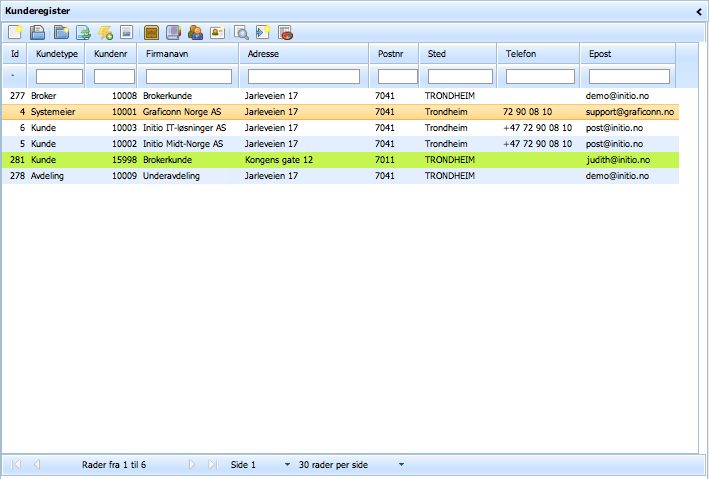The image size is (709, 479).
Task: Click the last toolbar icon with red mark
Action: coord(286,32)
